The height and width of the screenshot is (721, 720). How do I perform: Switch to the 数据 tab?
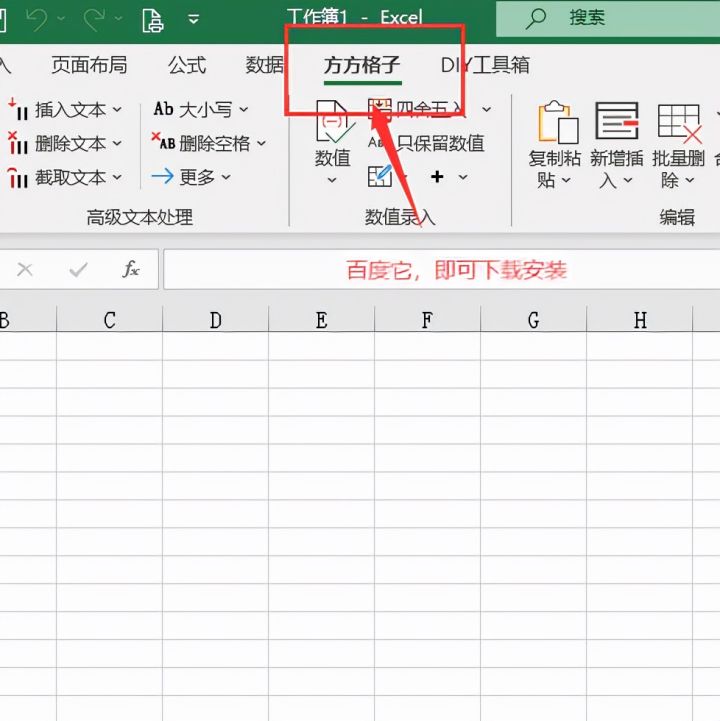(x=264, y=65)
